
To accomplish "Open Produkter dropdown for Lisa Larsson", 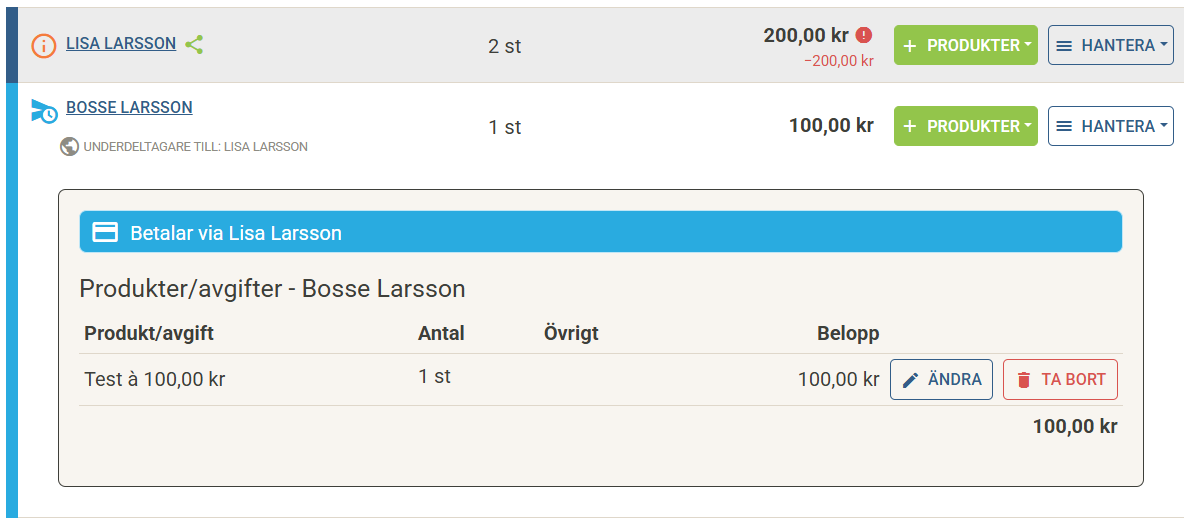I will click(x=965, y=45).
